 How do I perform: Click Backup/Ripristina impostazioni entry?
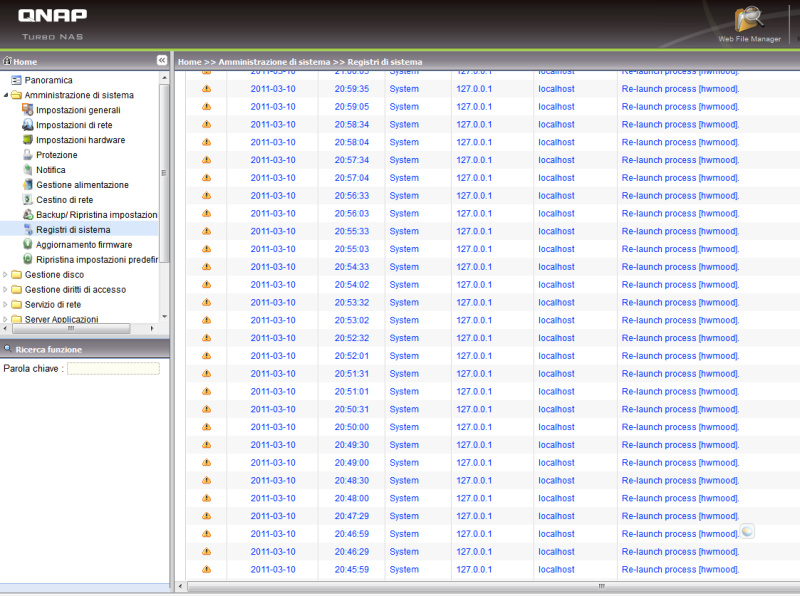point(96,215)
